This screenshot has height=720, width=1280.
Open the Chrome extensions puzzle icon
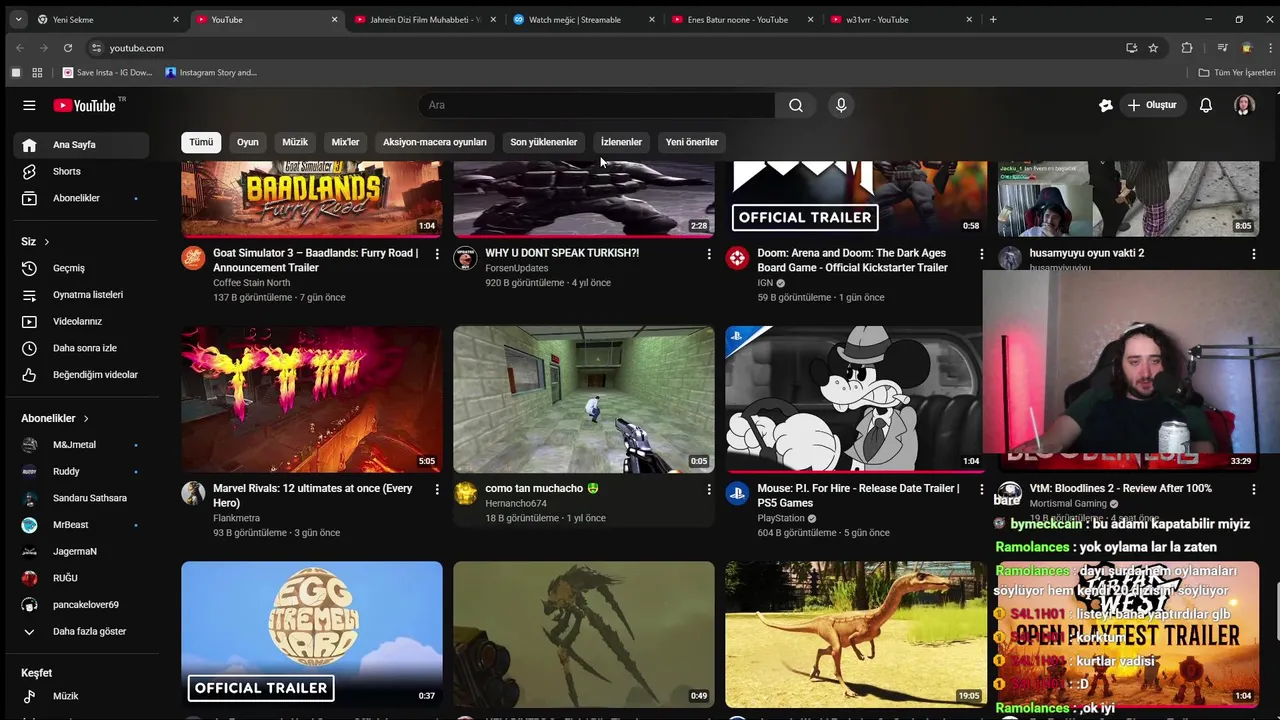pos(1187,48)
